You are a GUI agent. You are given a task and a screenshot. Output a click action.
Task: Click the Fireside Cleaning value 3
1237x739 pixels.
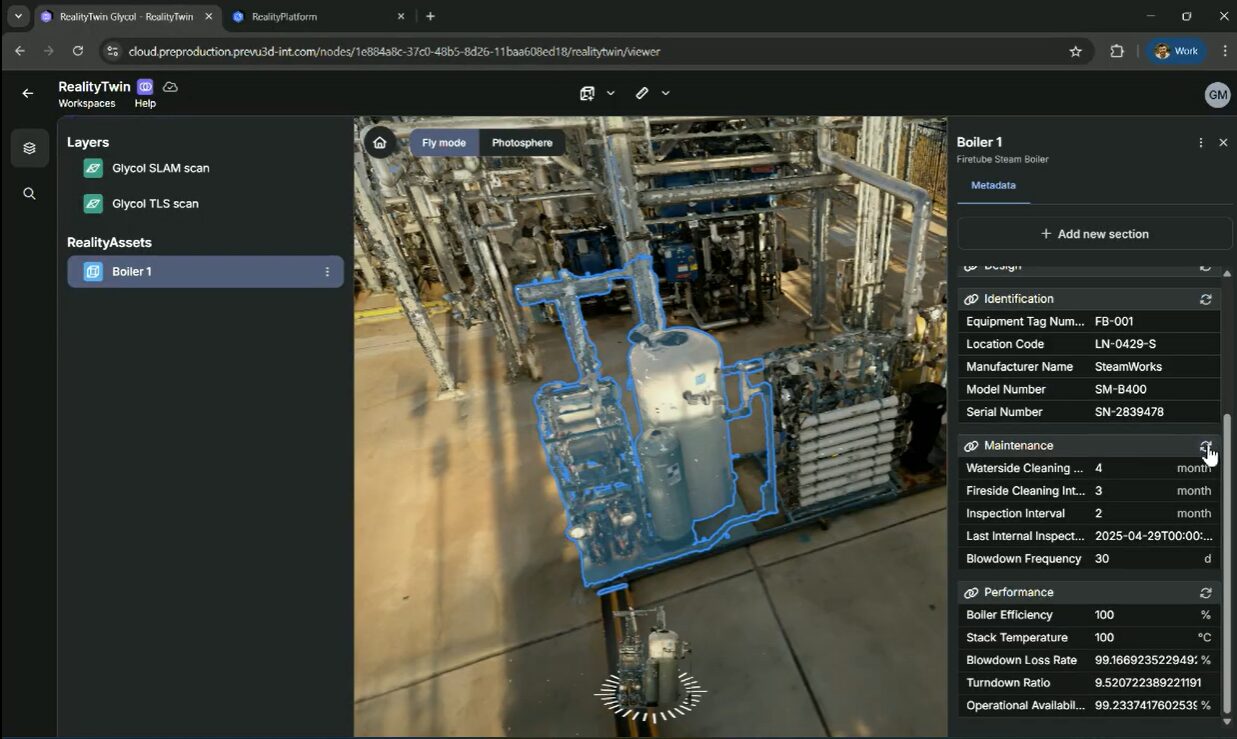coord(1098,491)
